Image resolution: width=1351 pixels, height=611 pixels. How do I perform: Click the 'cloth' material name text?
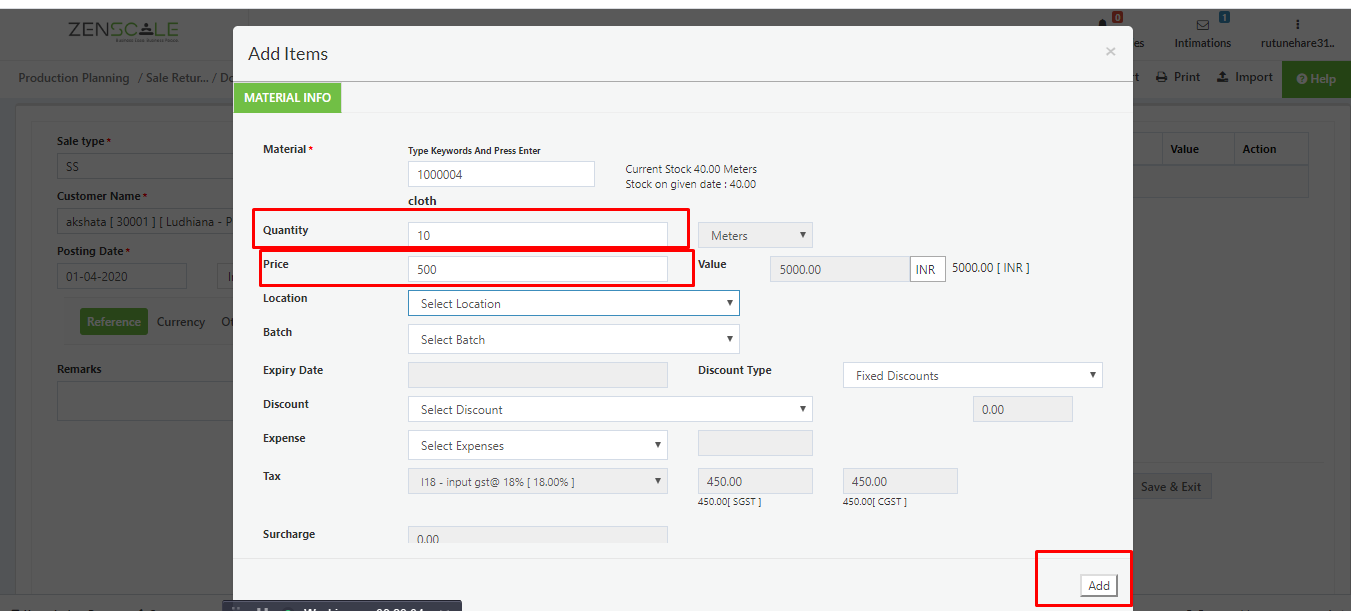tap(422, 201)
